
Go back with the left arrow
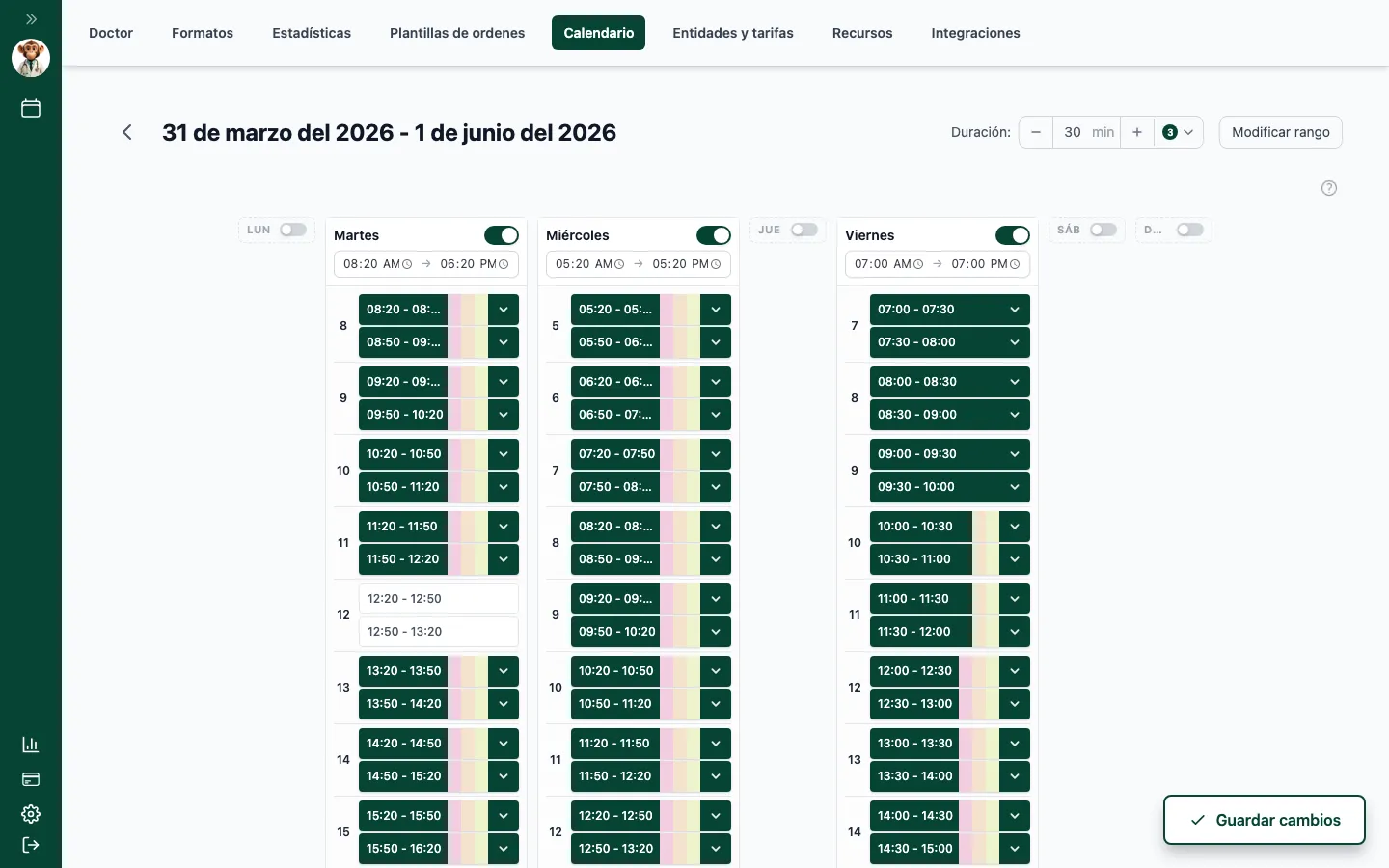pyautogui.click(x=126, y=132)
